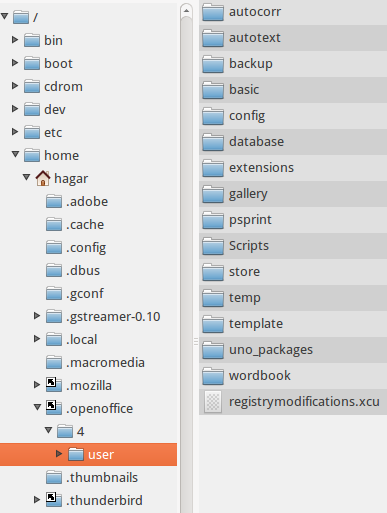Select the extensions folder name
This screenshot has width=387, height=513.
261,168
